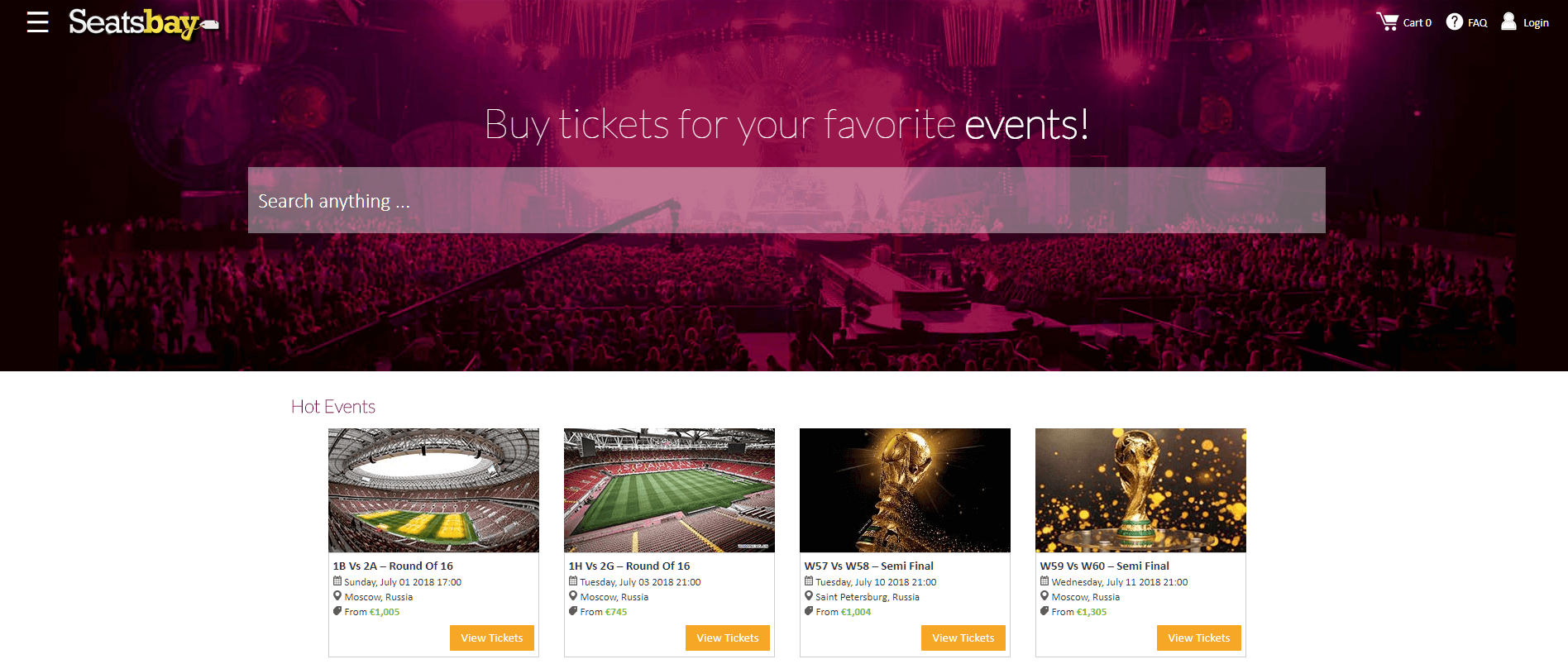Viewport: 1568px width, 664px height.
Task: View Tickets for 1B Vs 2A Round of 16
Action: pos(491,638)
